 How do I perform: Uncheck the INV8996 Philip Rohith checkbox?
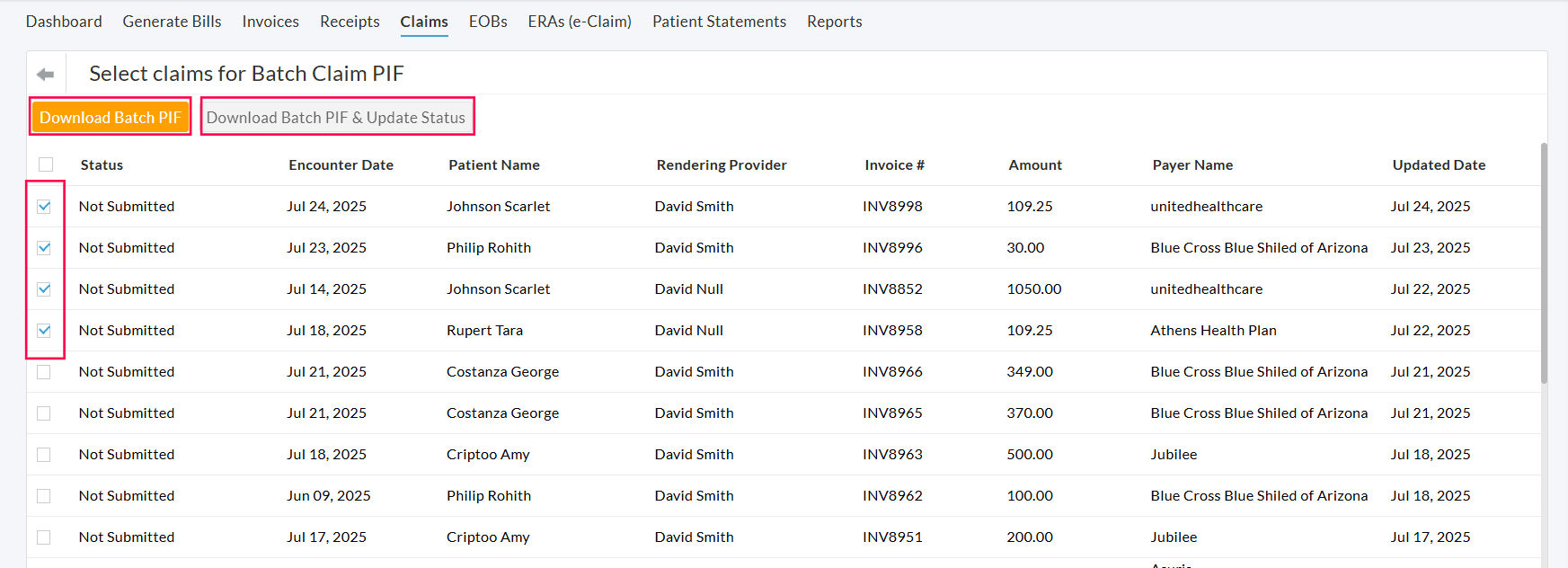point(44,248)
